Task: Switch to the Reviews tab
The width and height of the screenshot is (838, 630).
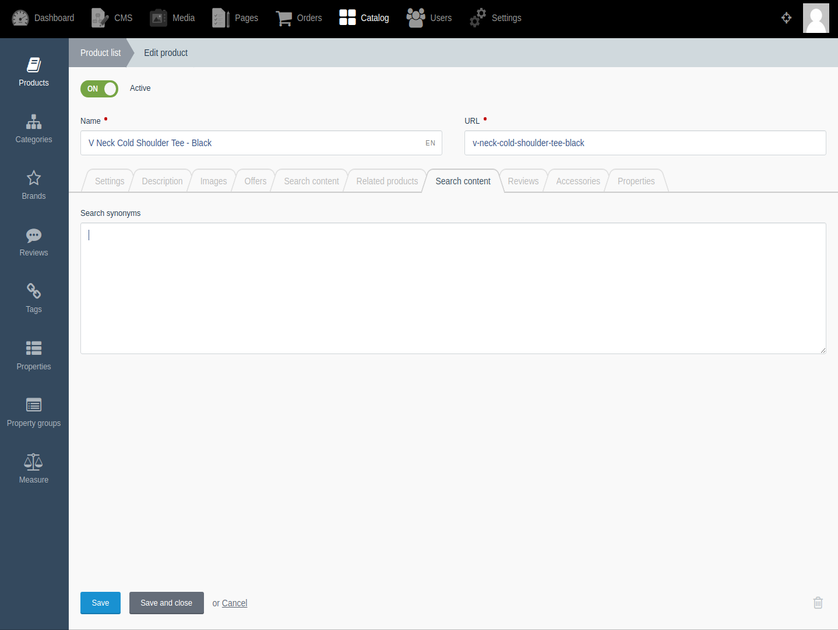Action: 523,181
